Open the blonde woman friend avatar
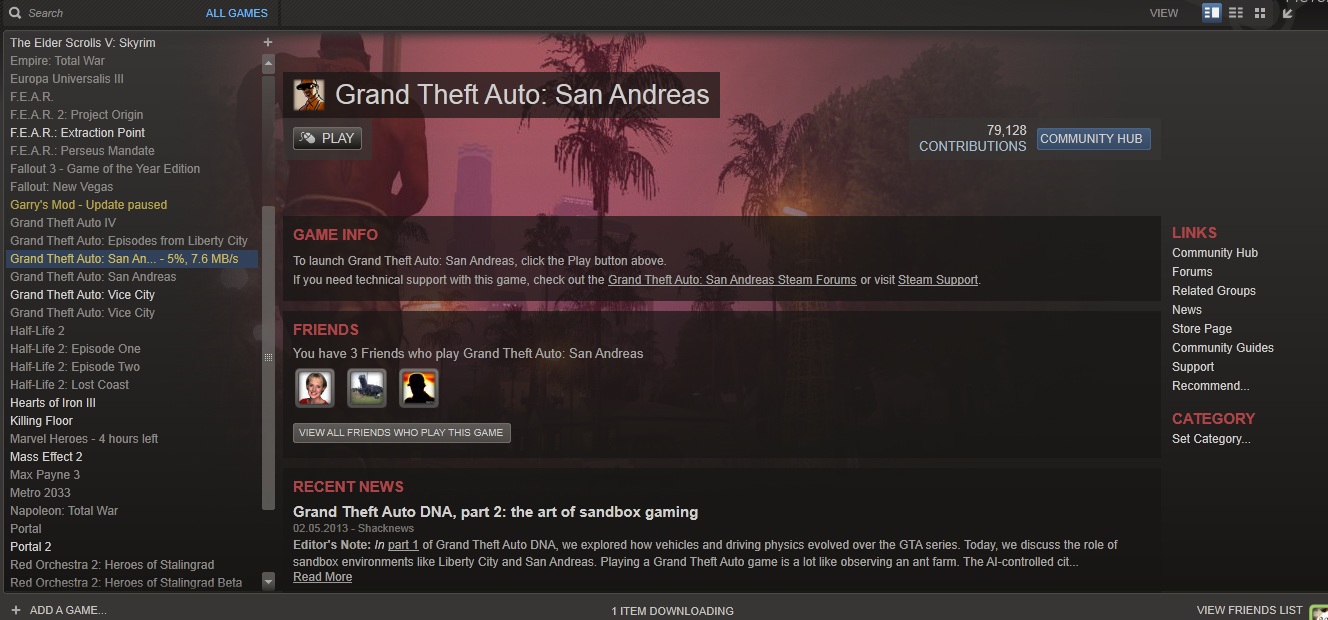 pos(315,388)
